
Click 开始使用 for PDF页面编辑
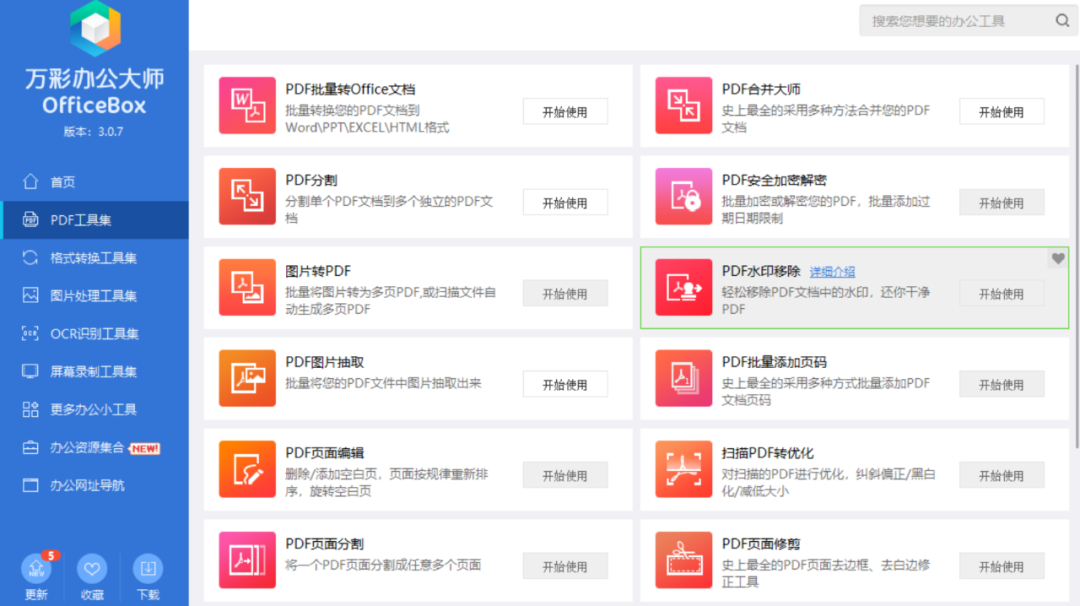coord(565,475)
